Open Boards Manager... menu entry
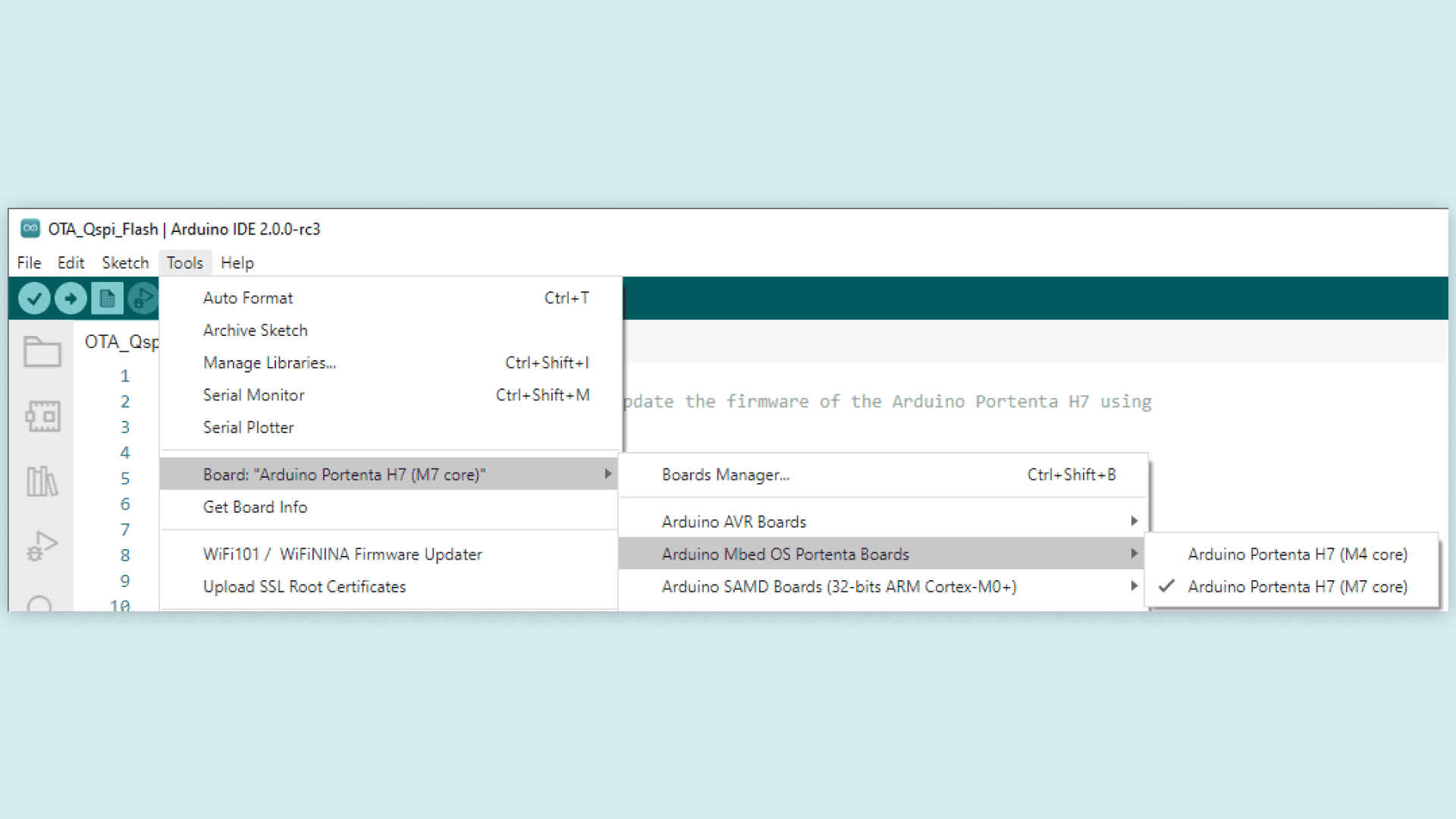The height and width of the screenshot is (819, 1456). (x=726, y=475)
